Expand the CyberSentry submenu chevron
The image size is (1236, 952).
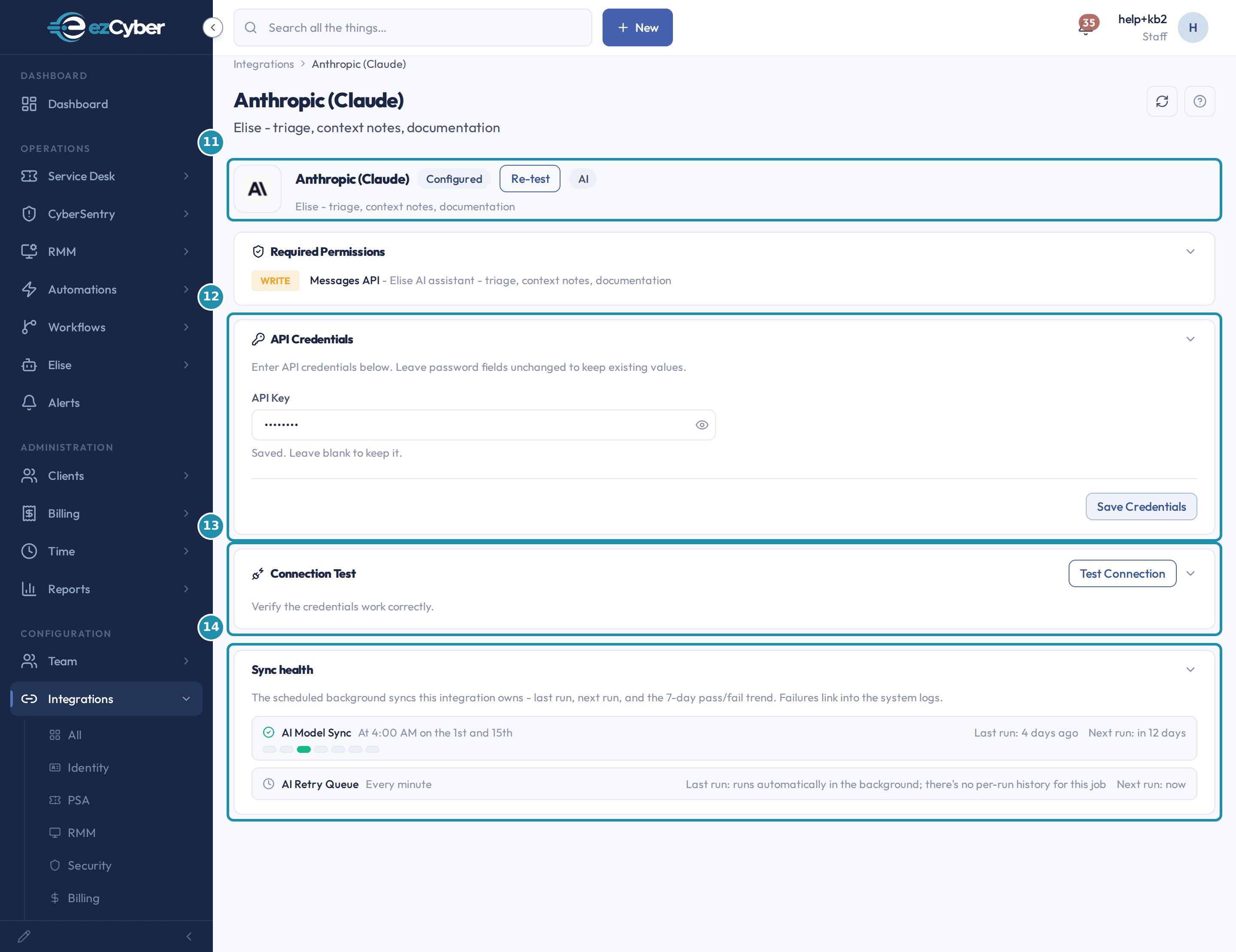pyautogui.click(x=186, y=214)
